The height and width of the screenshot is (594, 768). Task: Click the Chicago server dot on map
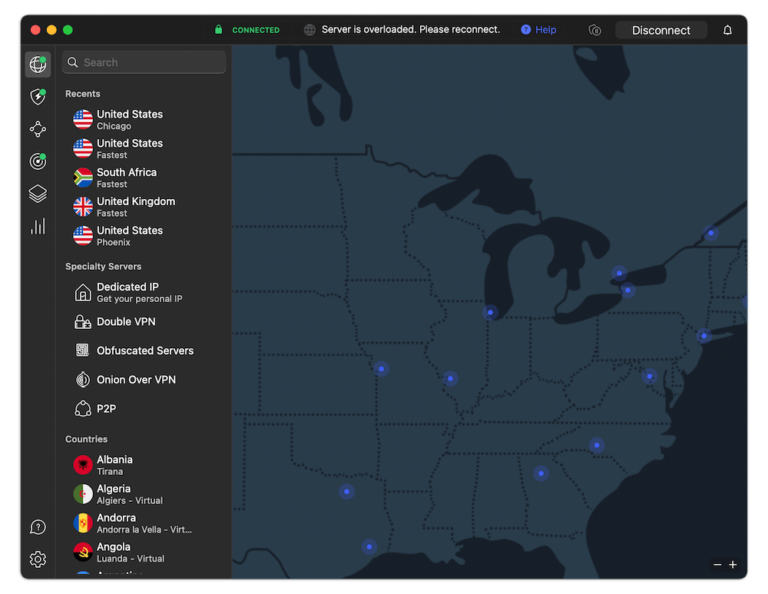(x=490, y=312)
